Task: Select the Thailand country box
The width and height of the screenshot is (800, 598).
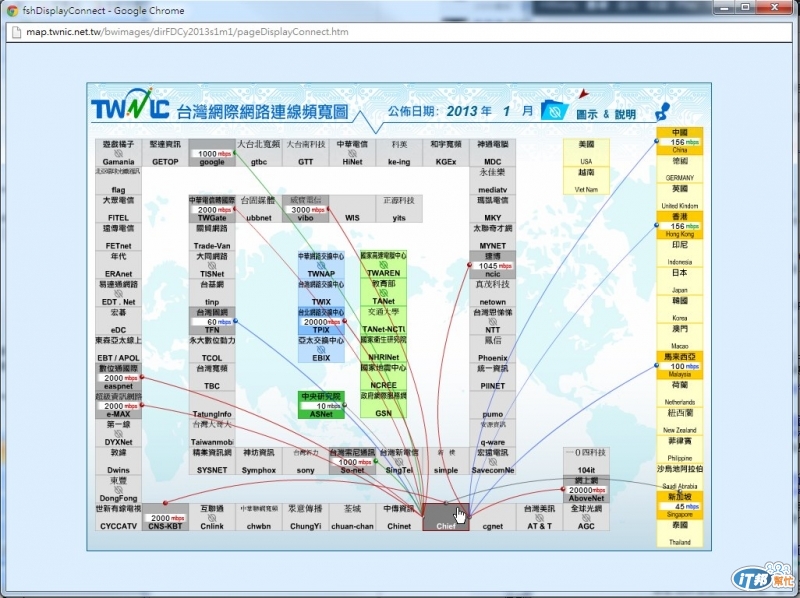Action: tap(680, 534)
